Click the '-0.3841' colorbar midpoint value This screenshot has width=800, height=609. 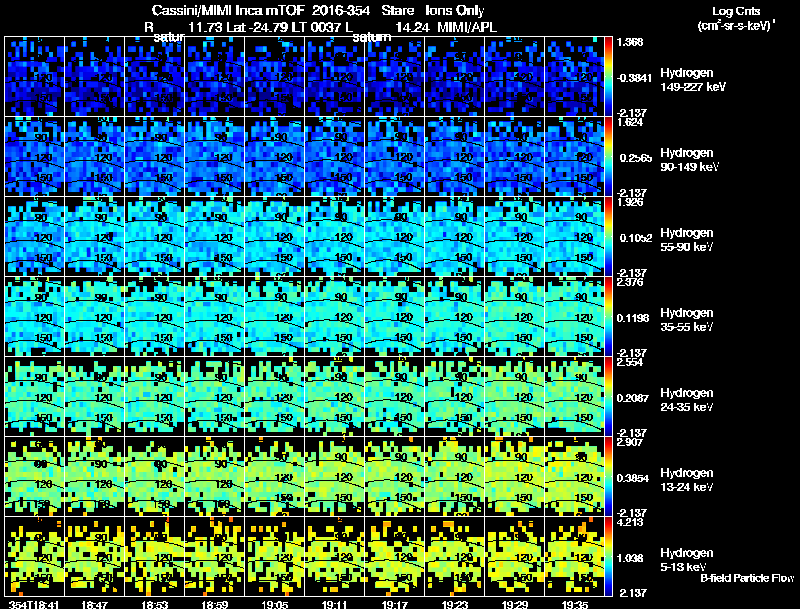634,78
